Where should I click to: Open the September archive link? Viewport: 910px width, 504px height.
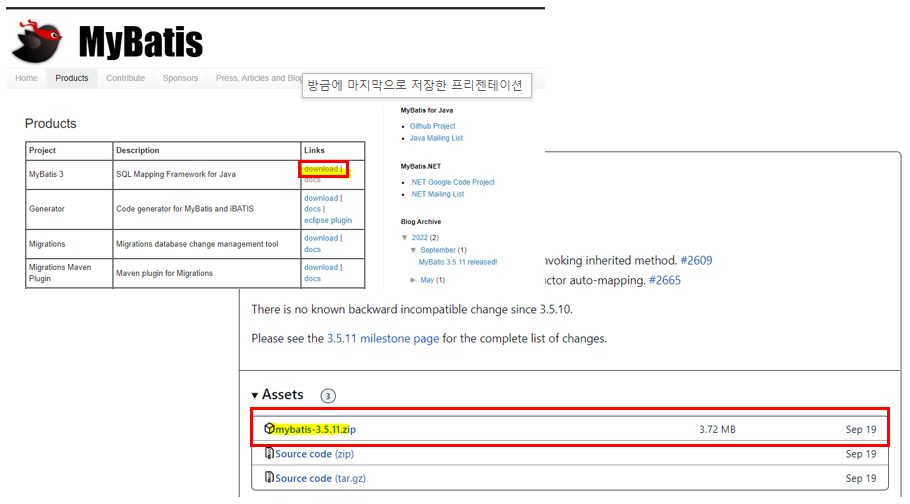(438, 250)
